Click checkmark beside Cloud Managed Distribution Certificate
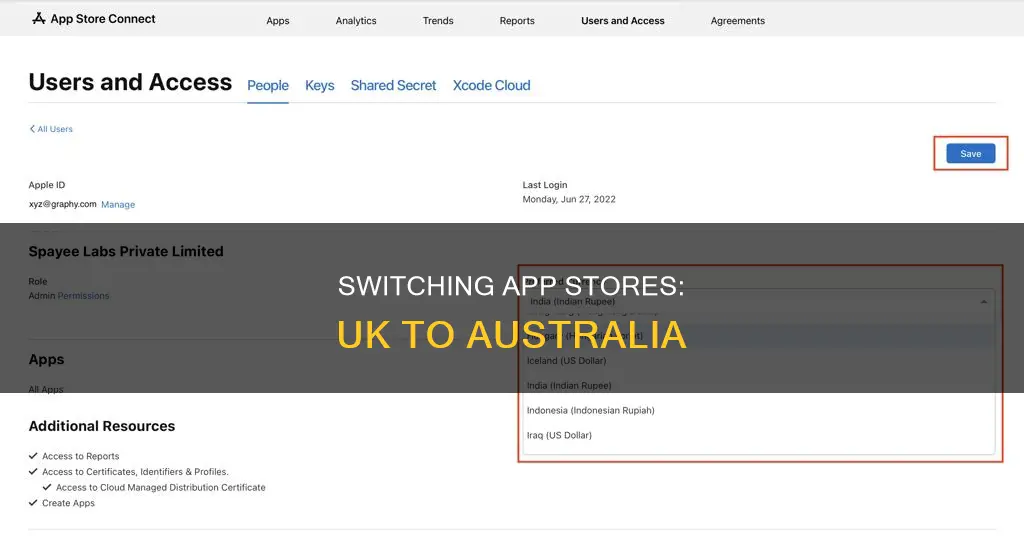The image size is (1024, 536). tap(47, 487)
